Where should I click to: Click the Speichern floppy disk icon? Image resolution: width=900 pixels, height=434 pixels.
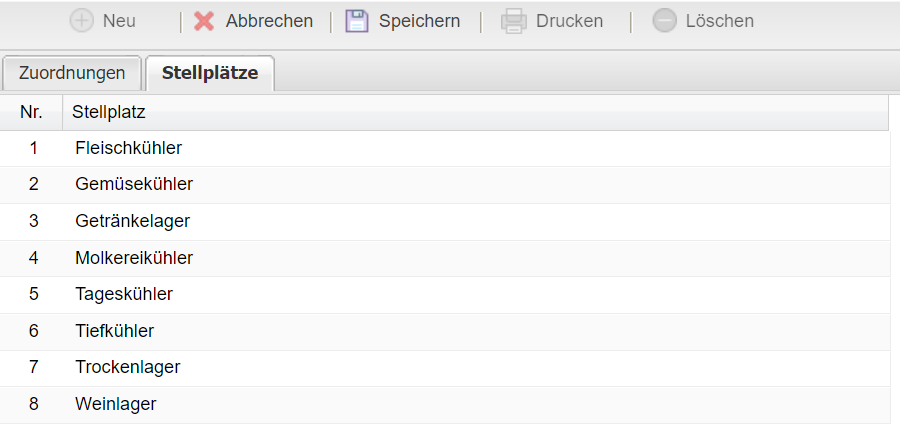(357, 21)
